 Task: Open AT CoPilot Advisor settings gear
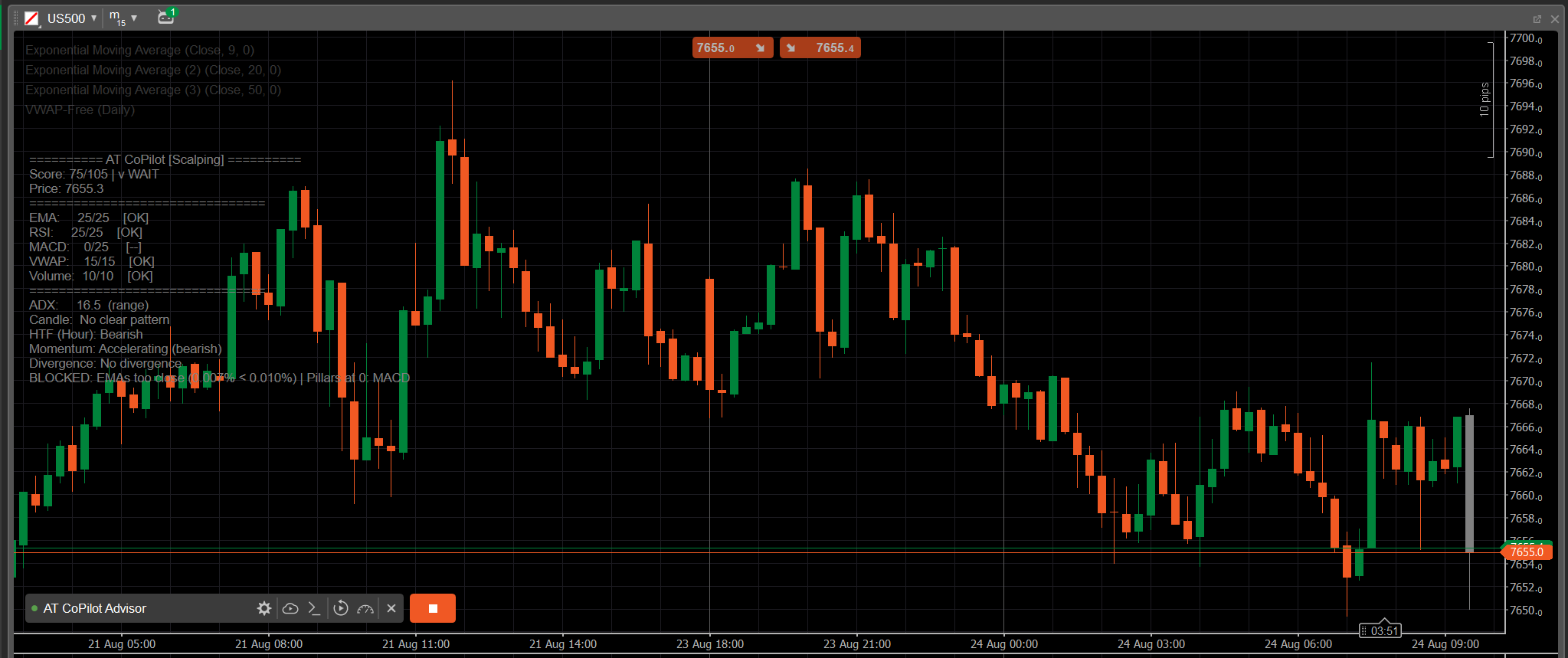click(264, 608)
